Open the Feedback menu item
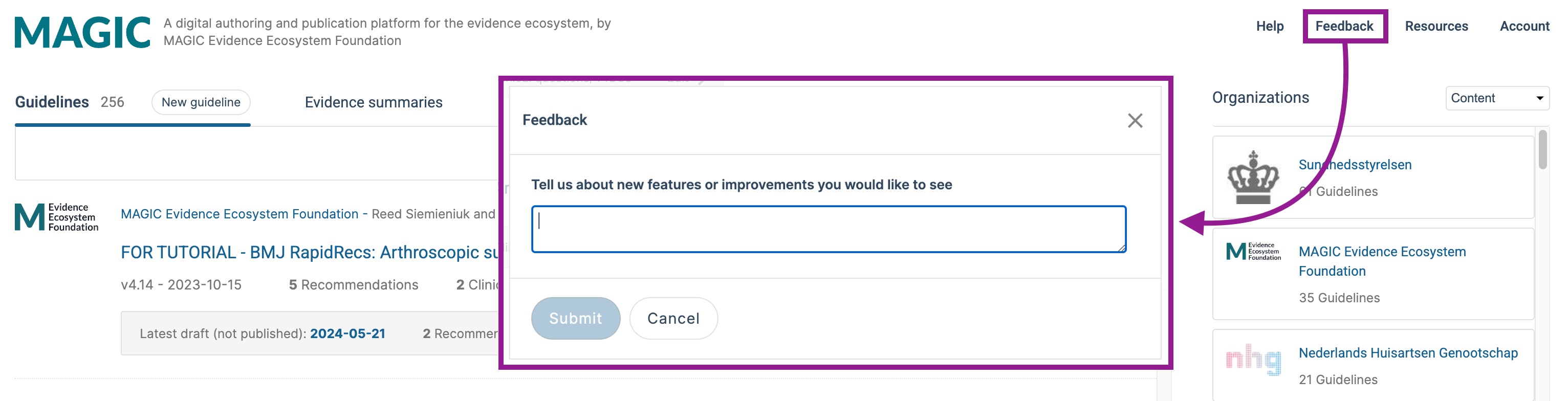The image size is (1568, 401). [1344, 26]
